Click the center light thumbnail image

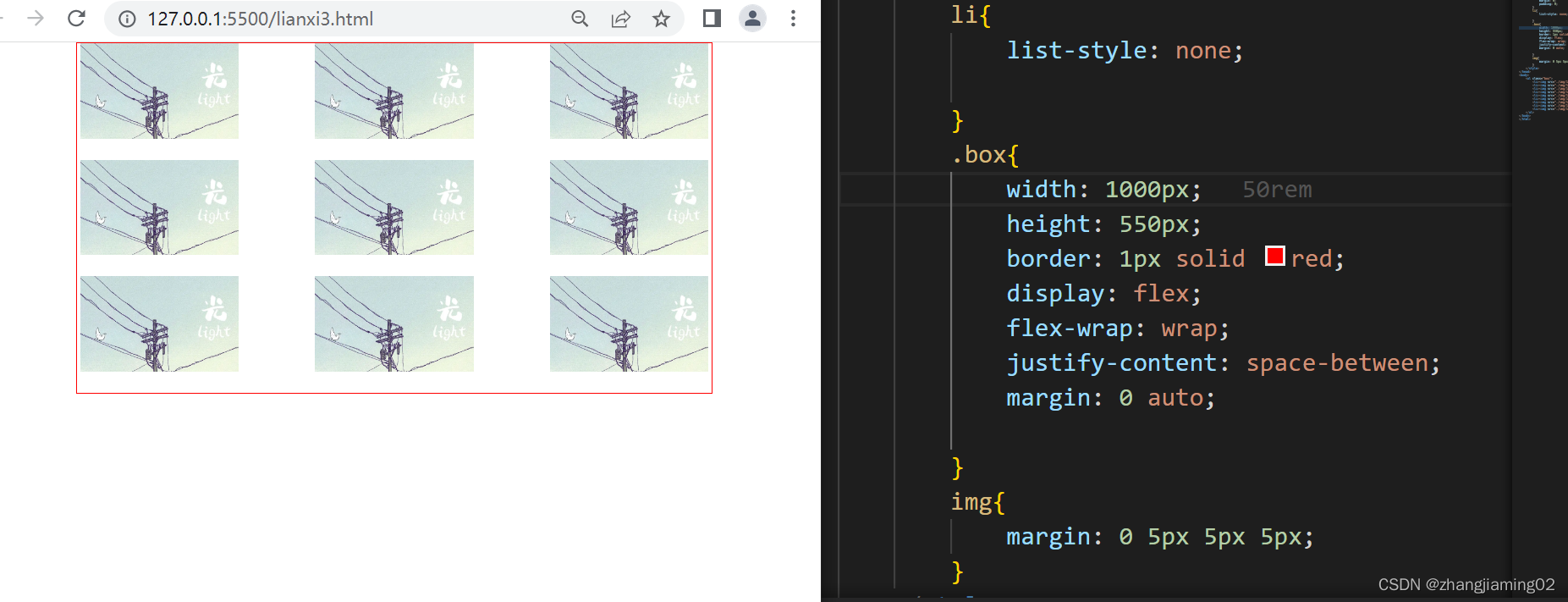pos(394,207)
